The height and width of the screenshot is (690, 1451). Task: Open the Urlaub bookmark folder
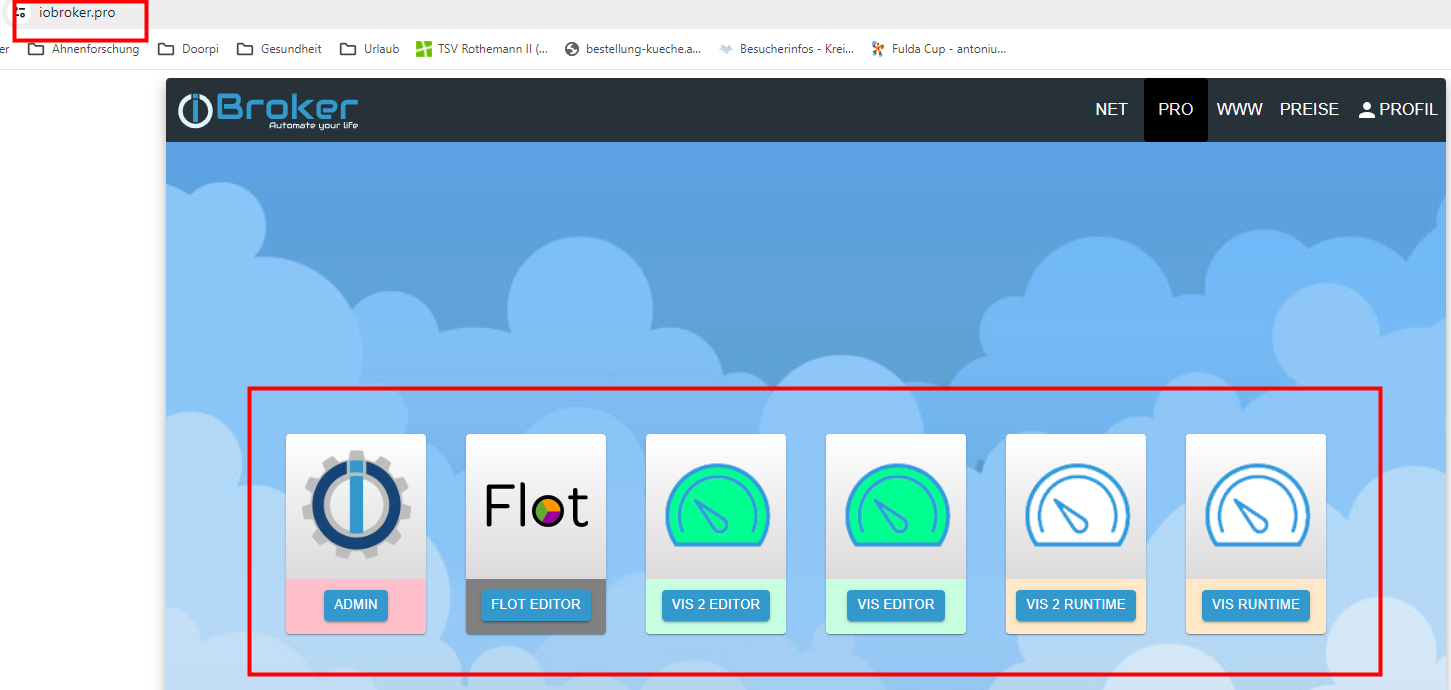369,49
